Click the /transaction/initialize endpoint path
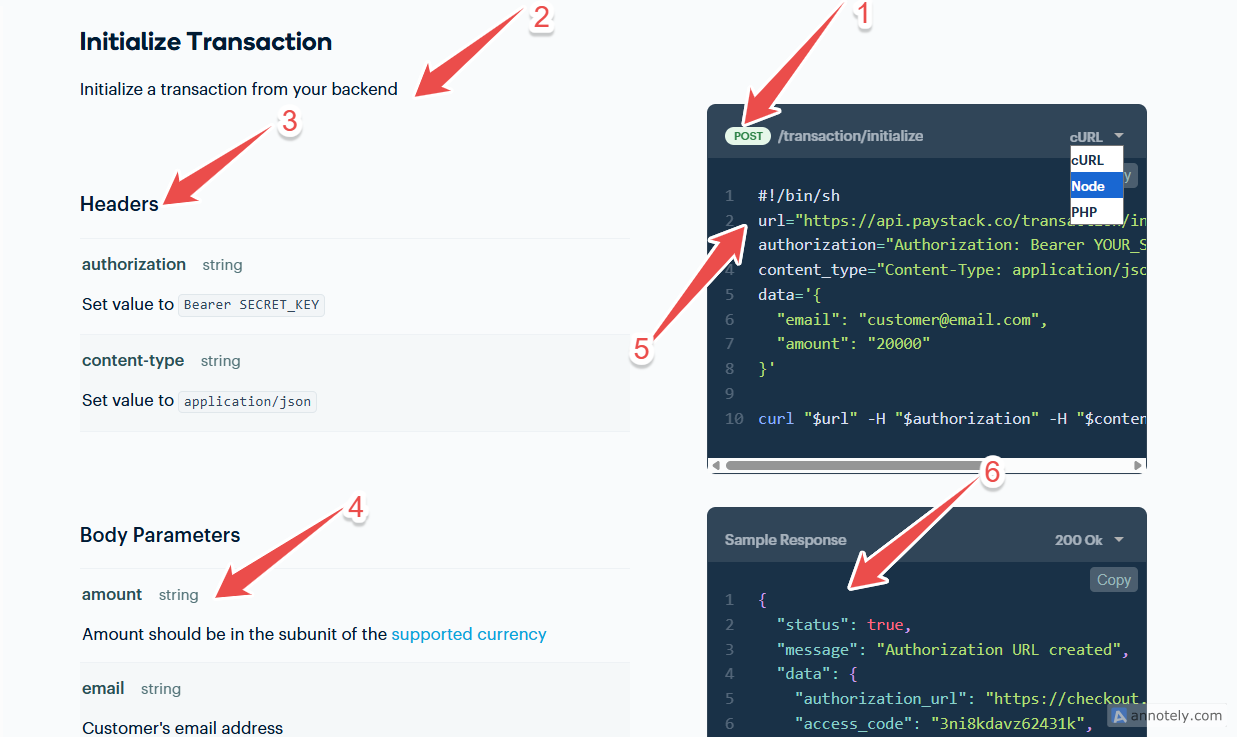Viewport: 1237px width, 737px height. click(x=851, y=136)
